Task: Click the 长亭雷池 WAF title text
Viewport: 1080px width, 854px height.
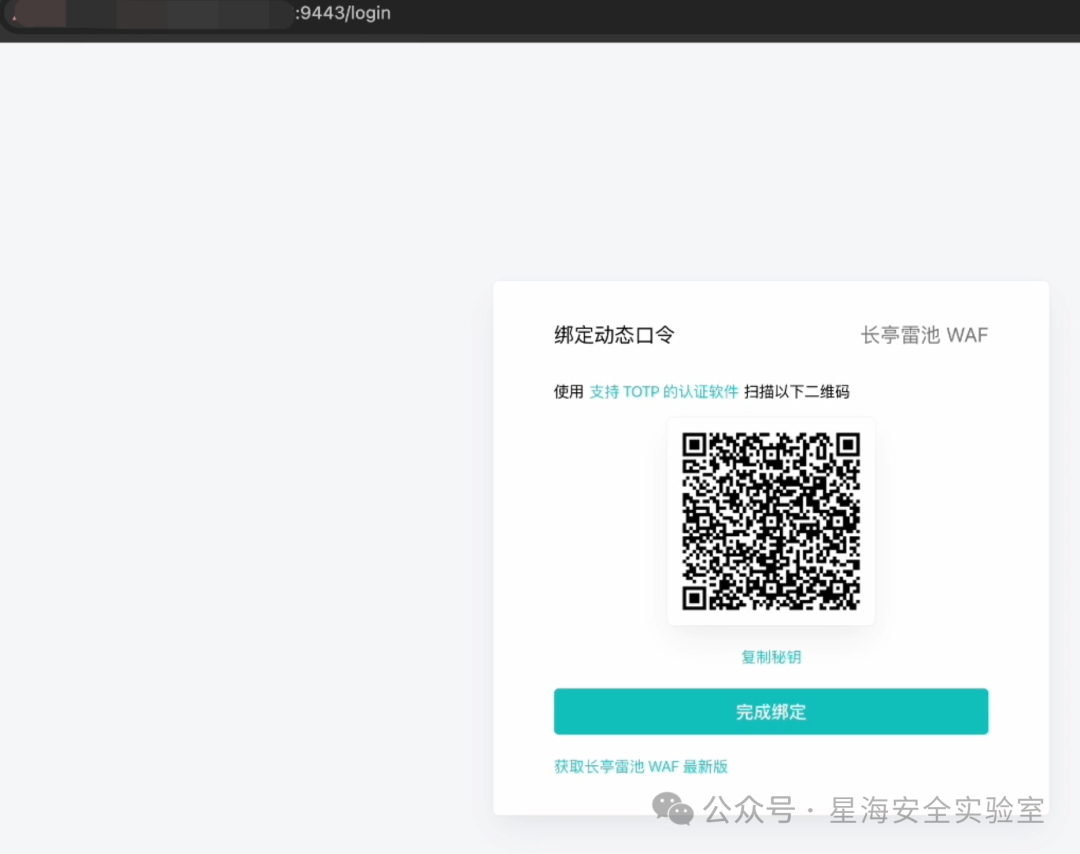Action: pos(924,335)
